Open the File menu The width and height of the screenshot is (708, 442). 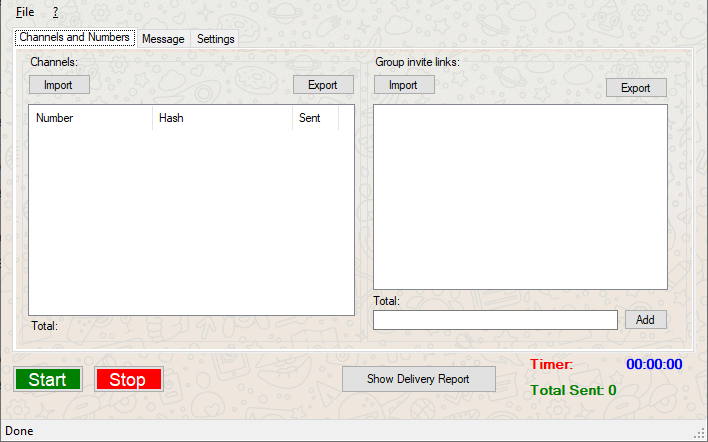click(25, 12)
